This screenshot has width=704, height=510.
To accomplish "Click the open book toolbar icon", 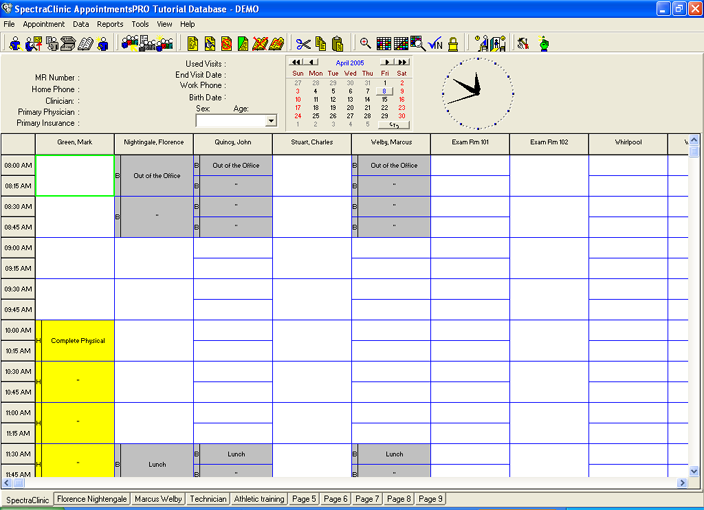I will click(x=85, y=44).
